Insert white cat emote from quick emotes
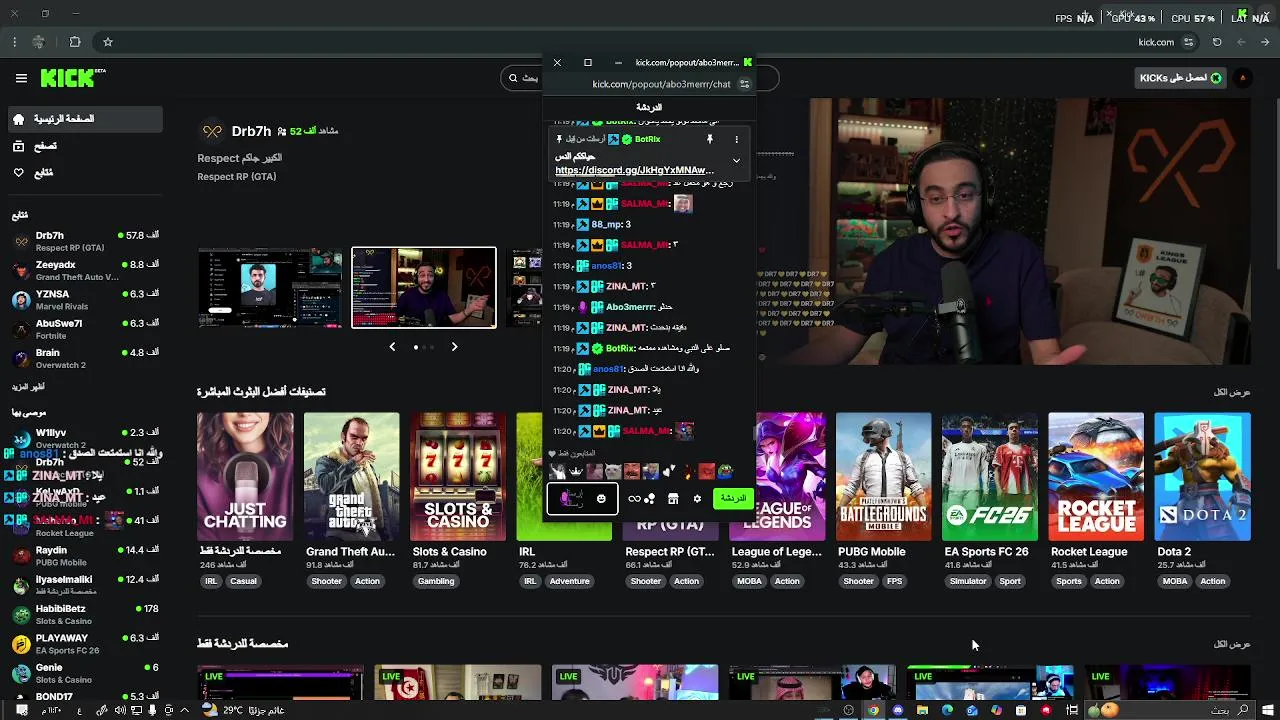This screenshot has height=720, width=1280. (613, 471)
